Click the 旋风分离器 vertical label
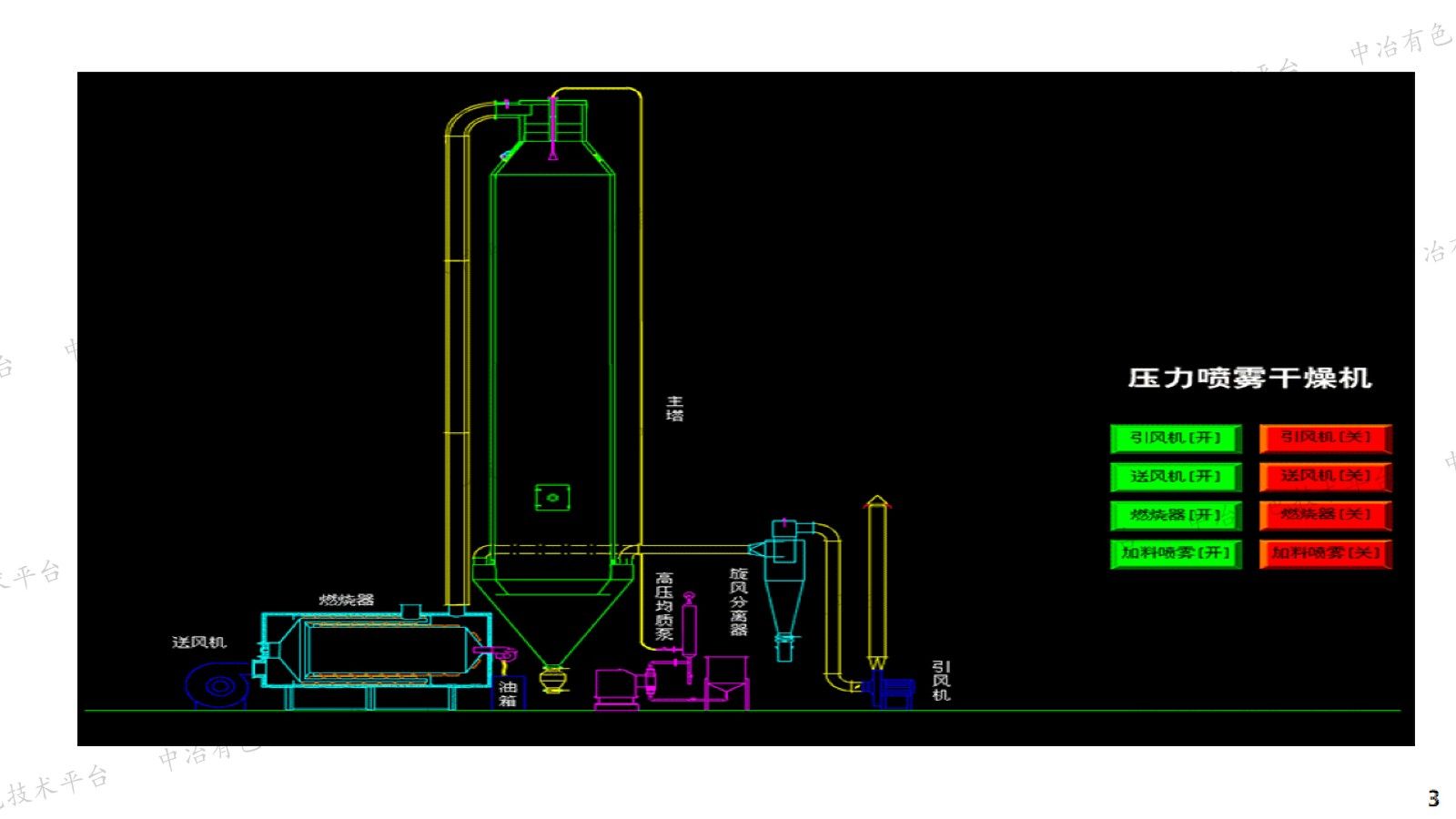This screenshot has height=819, width=1456. (739, 602)
